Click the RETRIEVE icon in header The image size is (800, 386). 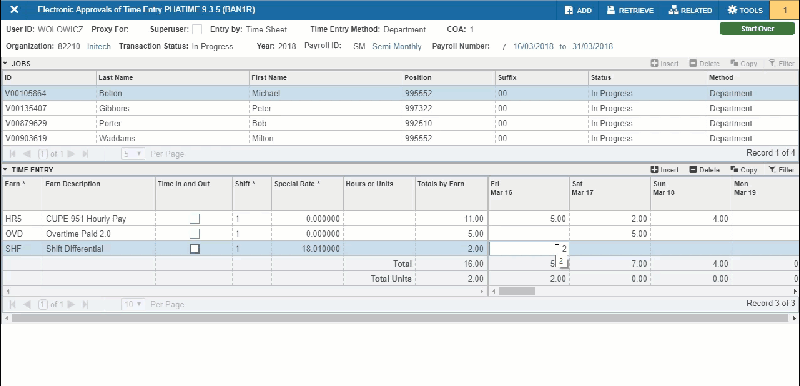tap(630, 10)
